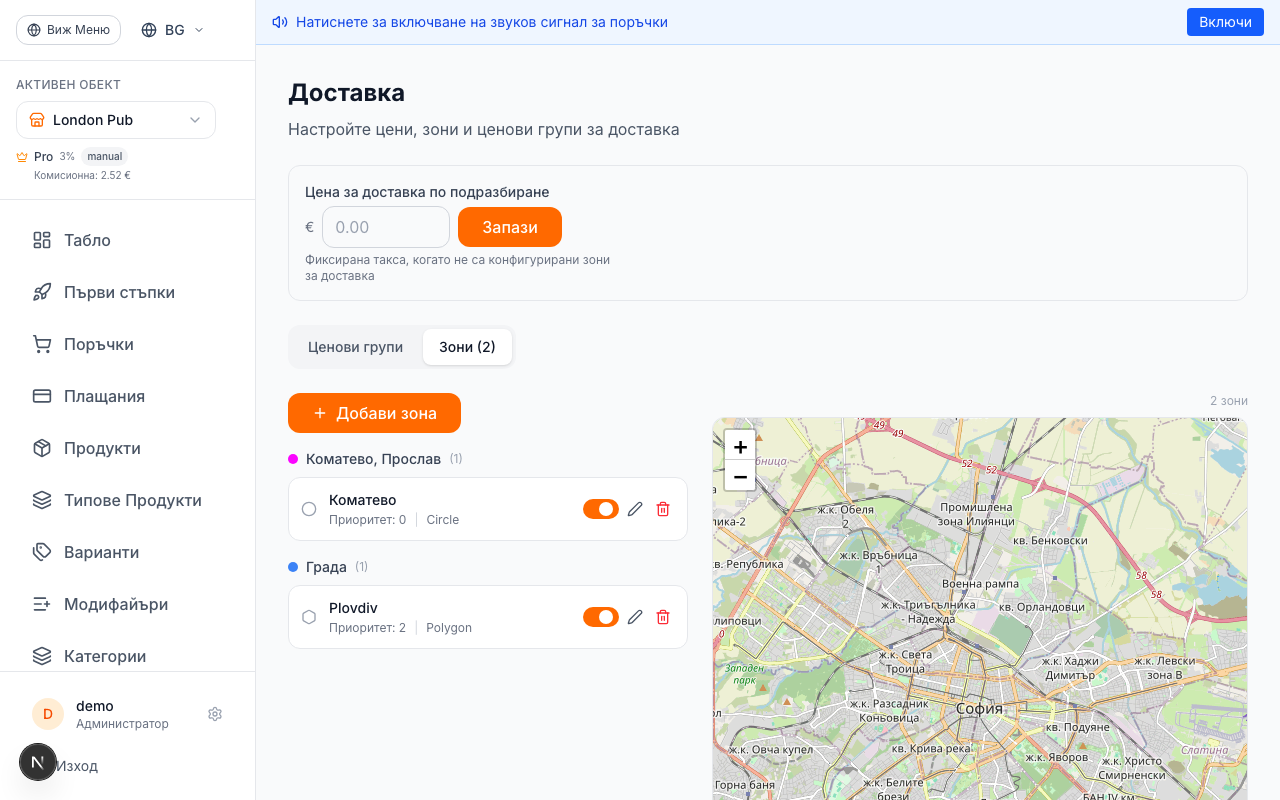
Task: Disable the Коматево zone toggle
Action: pos(600,509)
